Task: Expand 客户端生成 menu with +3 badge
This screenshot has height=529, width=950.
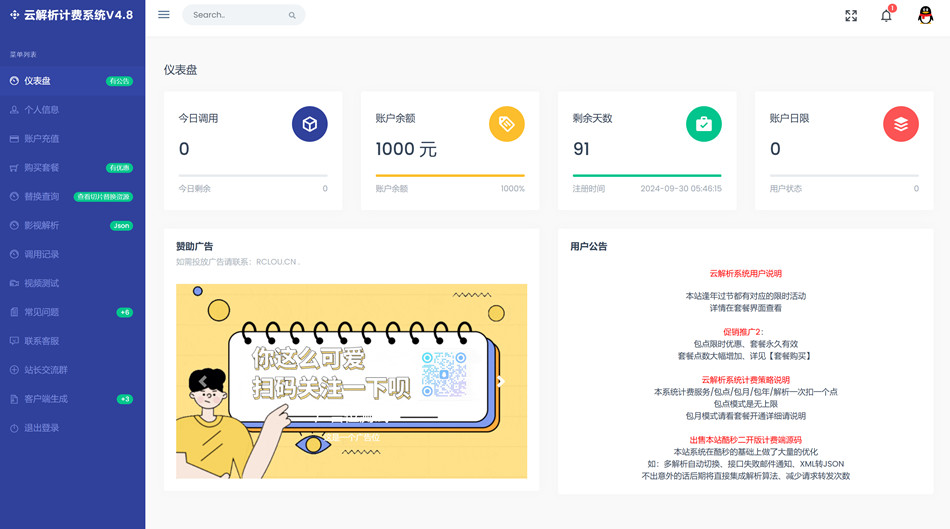Action: click(73, 399)
